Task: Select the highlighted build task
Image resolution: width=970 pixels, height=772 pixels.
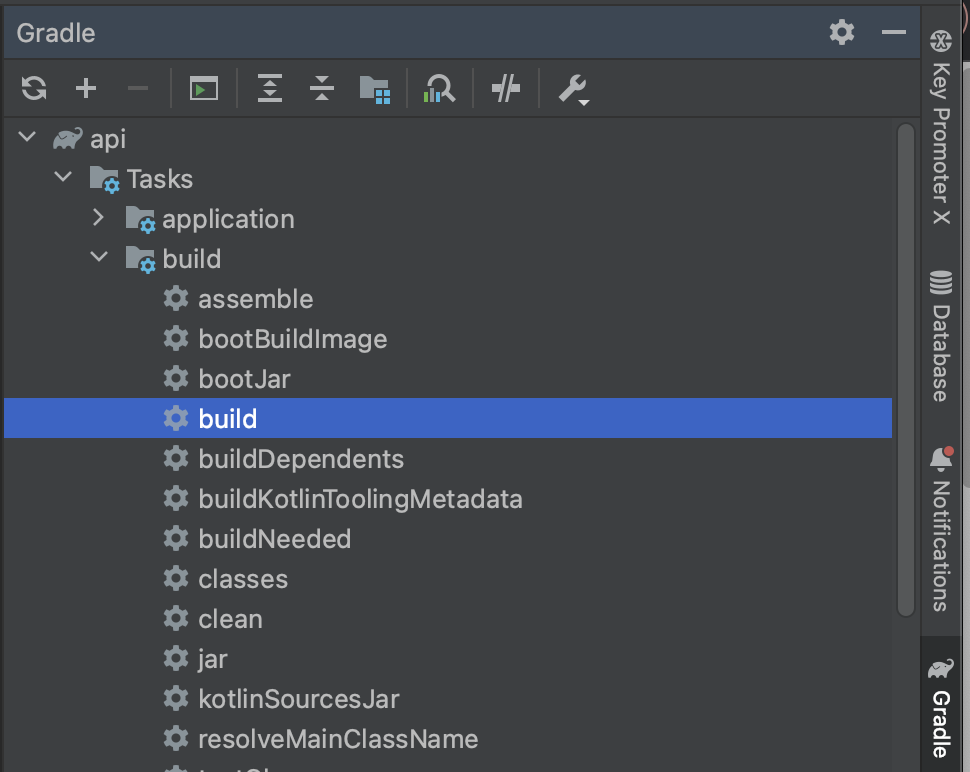Action: pyautogui.click(x=448, y=419)
